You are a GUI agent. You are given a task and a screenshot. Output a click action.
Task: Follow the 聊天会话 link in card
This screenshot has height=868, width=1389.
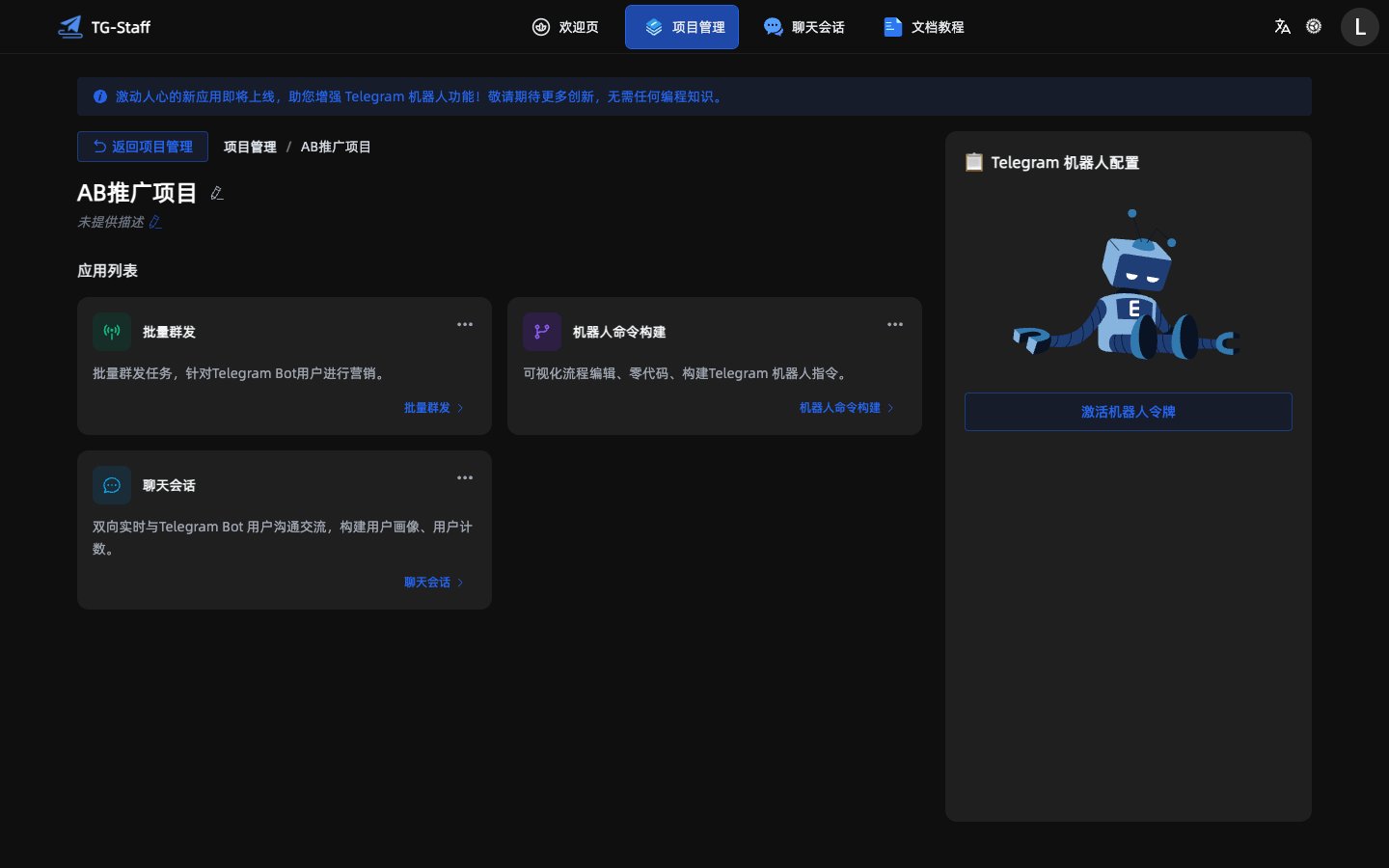pyautogui.click(x=434, y=583)
